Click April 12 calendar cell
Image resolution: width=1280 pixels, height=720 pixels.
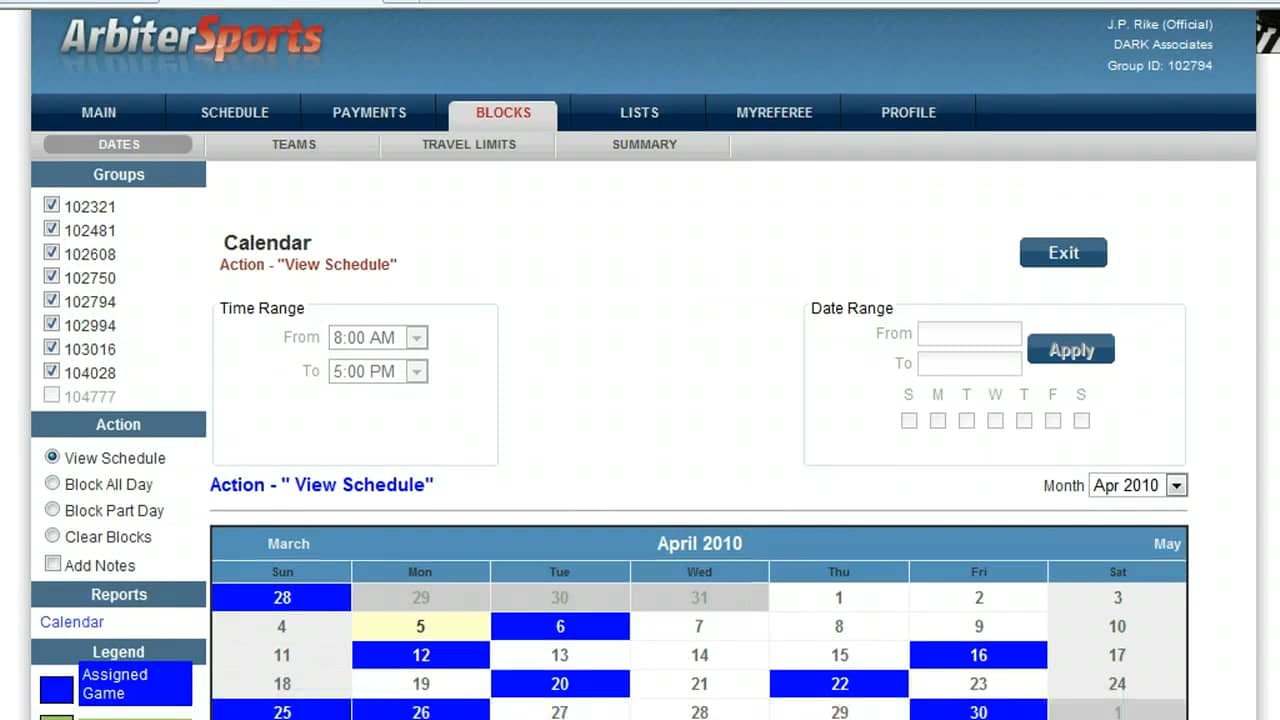pos(421,656)
